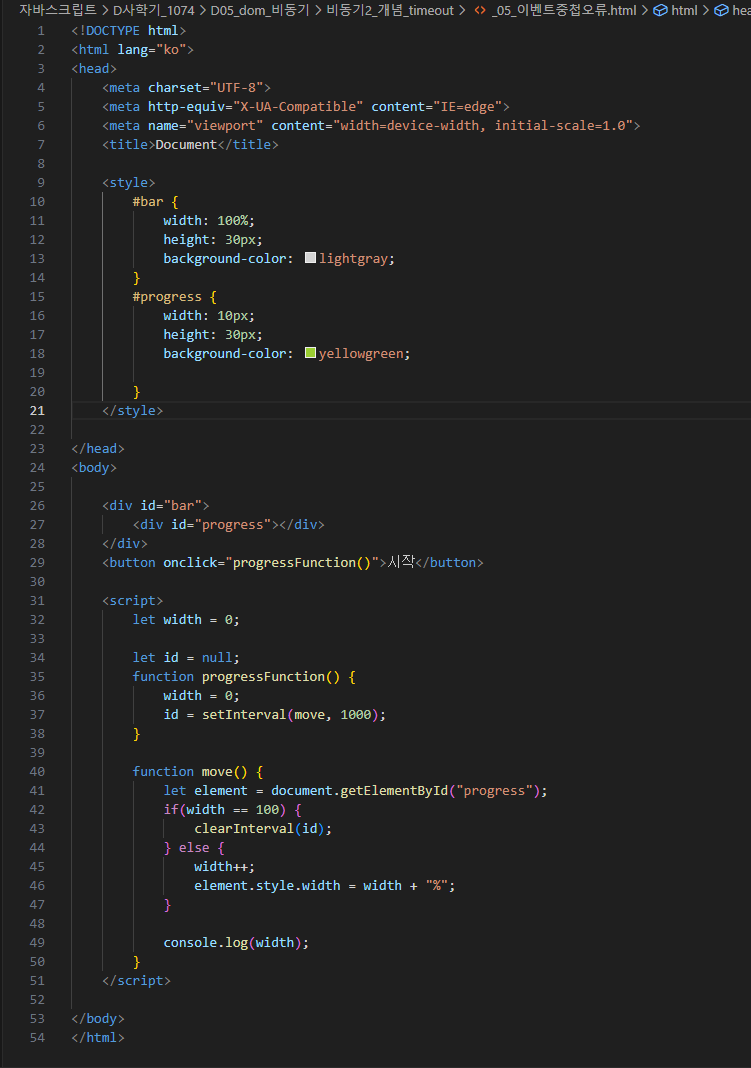Click the opening <script> tag

point(133,600)
